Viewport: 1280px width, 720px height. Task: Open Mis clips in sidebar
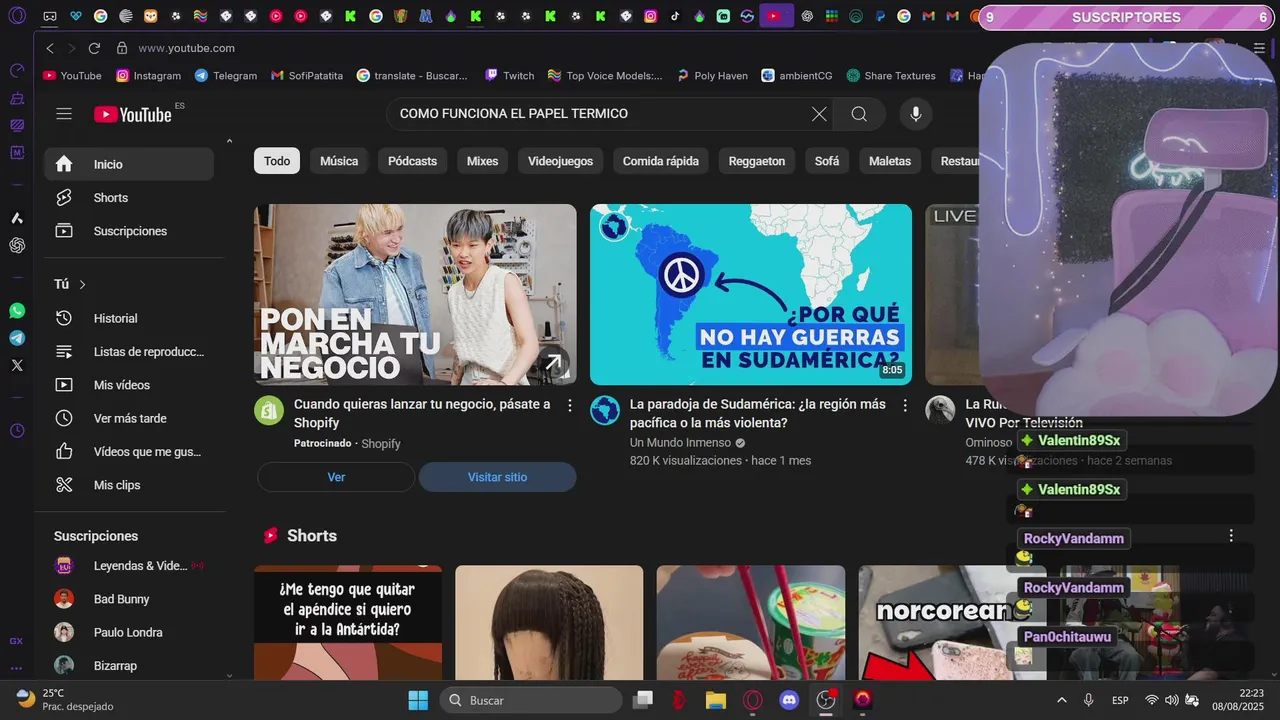[129, 485]
